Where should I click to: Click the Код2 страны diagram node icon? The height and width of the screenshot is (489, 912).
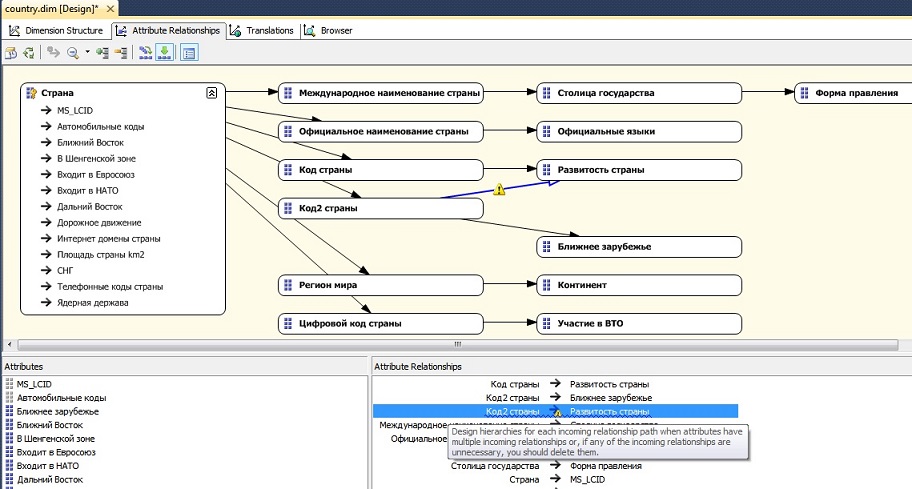point(287,208)
